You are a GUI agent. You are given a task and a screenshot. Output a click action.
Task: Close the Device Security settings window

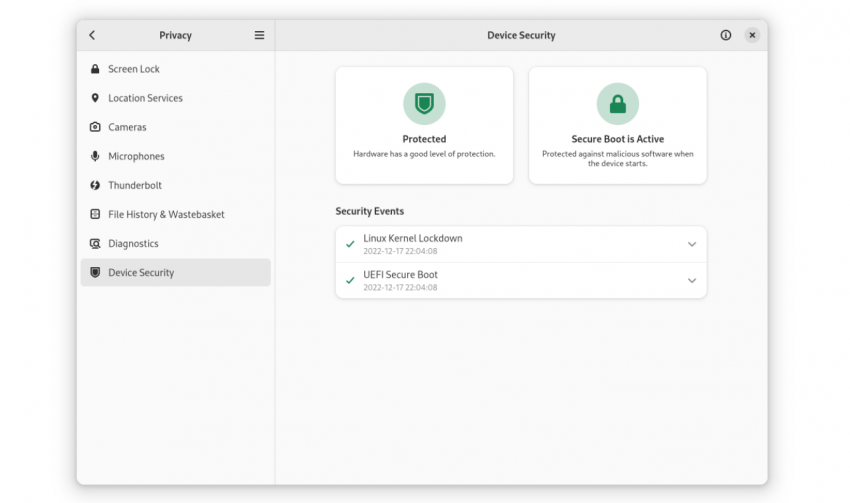(x=752, y=35)
